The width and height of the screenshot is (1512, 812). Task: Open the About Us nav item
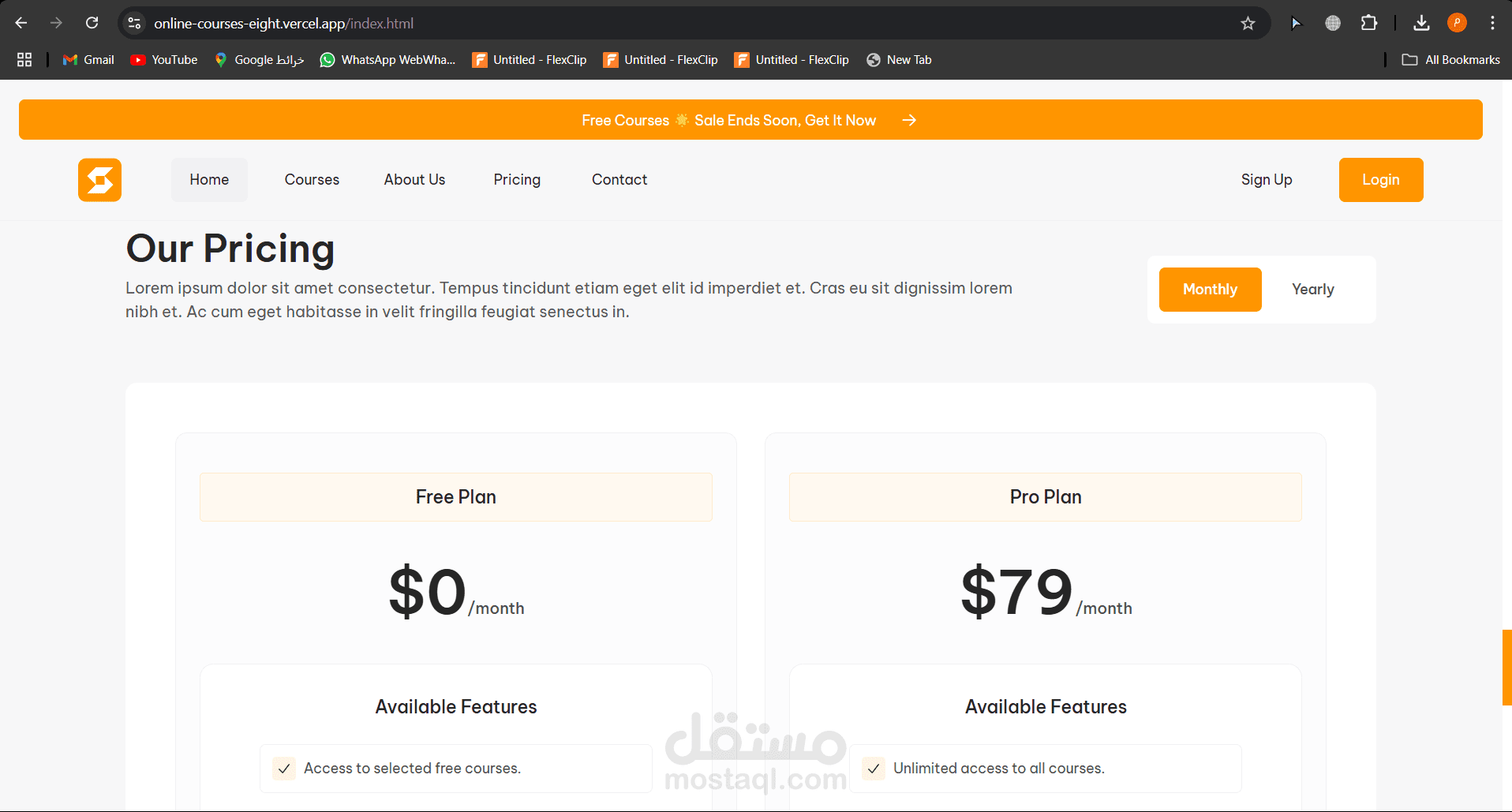pos(414,180)
